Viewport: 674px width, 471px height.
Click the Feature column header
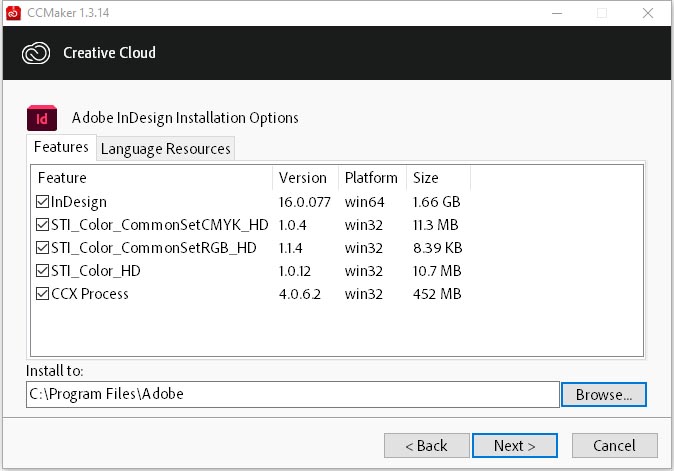pos(152,178)
